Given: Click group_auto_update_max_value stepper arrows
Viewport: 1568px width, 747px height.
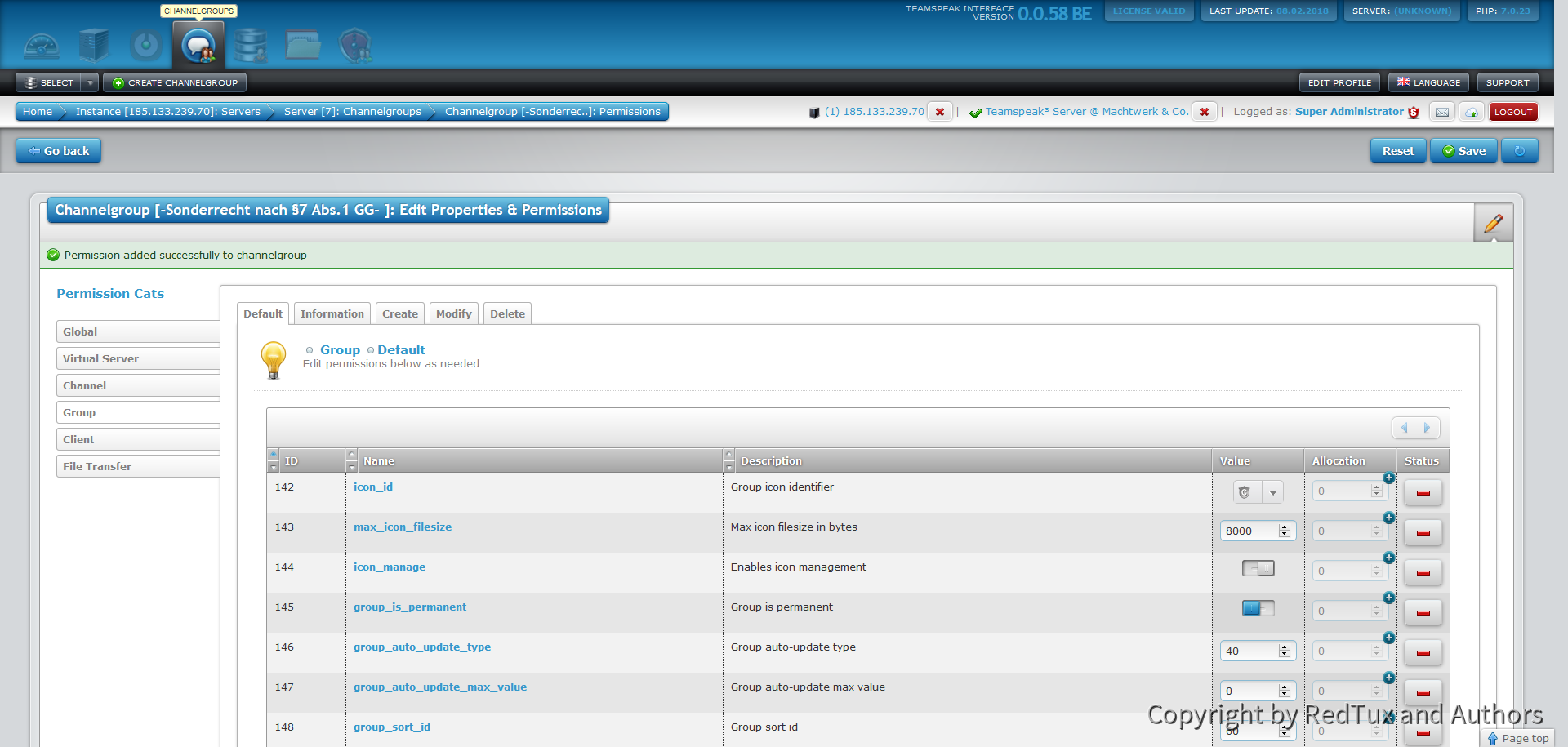Looking at the screenshot, I should point(1285,691).
